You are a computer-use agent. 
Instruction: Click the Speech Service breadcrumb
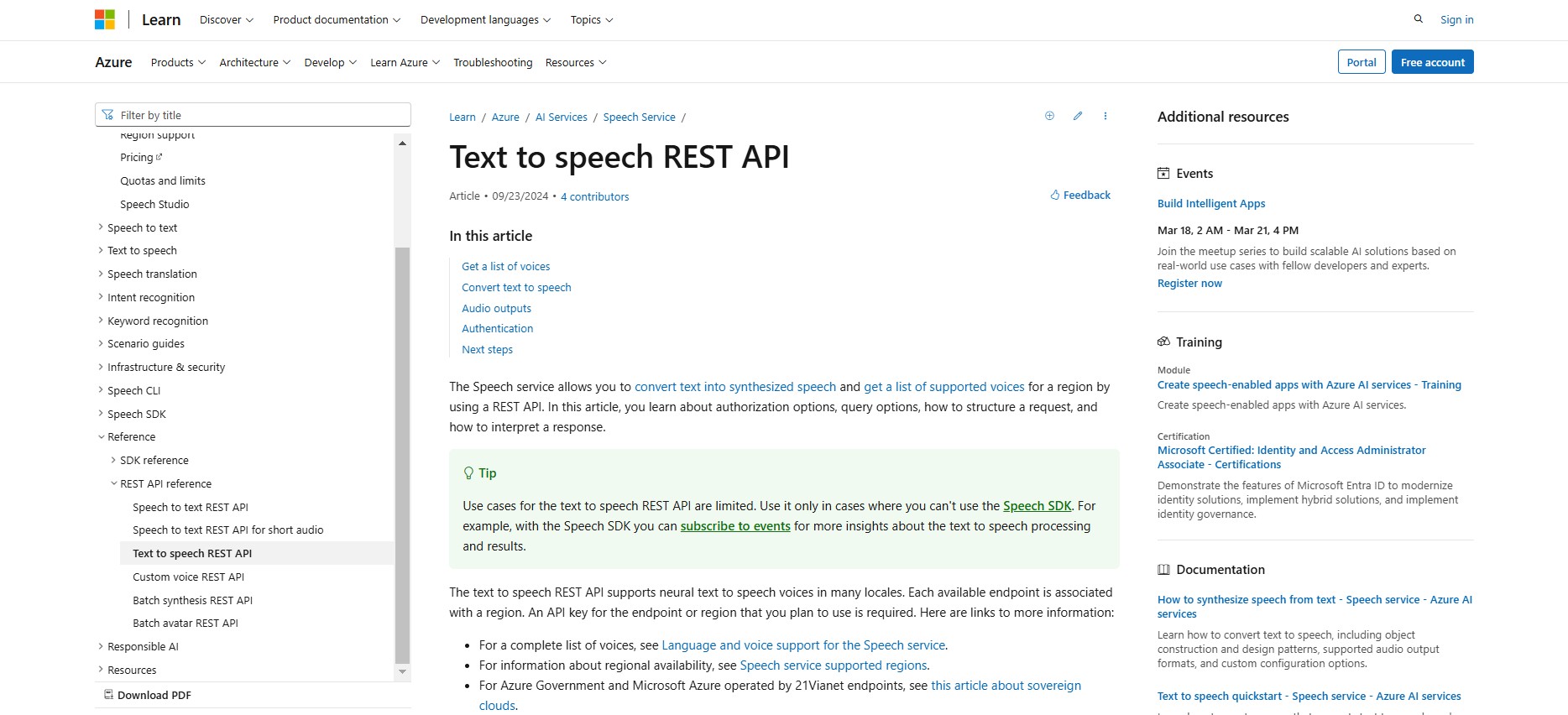[x=639, y=117]
